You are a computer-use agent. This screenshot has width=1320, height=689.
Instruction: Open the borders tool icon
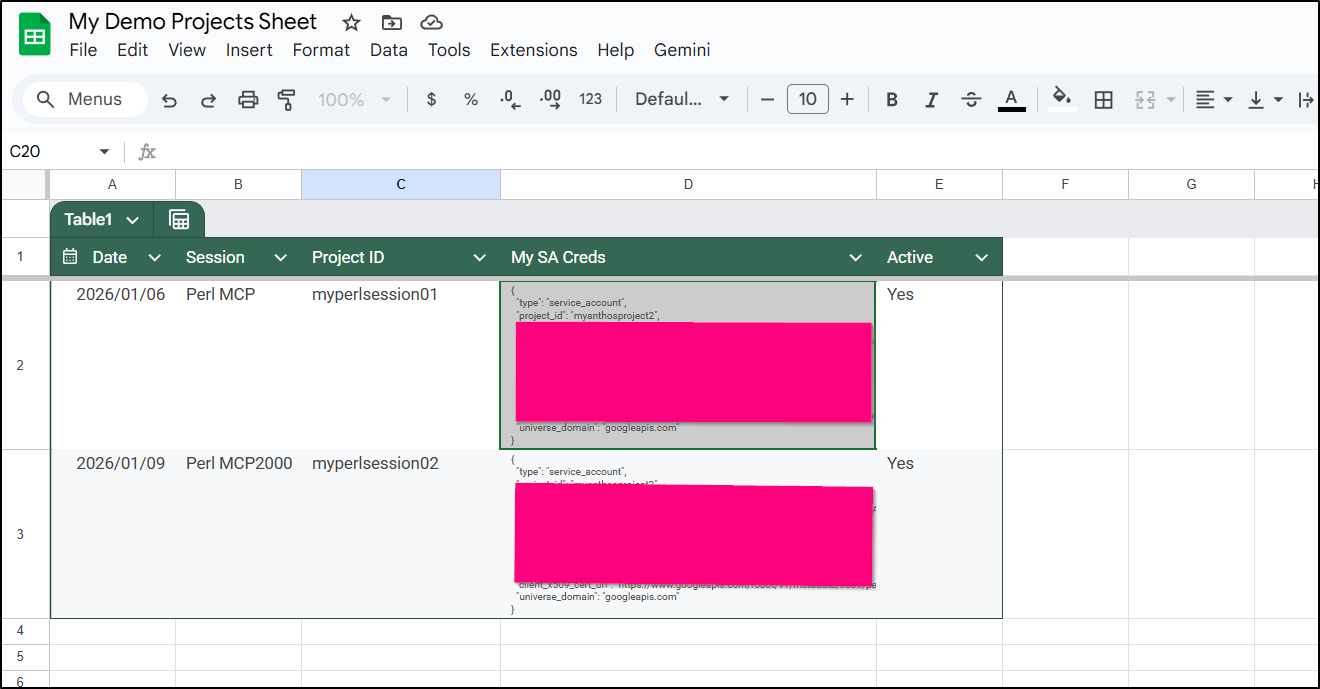(1104, 99)
